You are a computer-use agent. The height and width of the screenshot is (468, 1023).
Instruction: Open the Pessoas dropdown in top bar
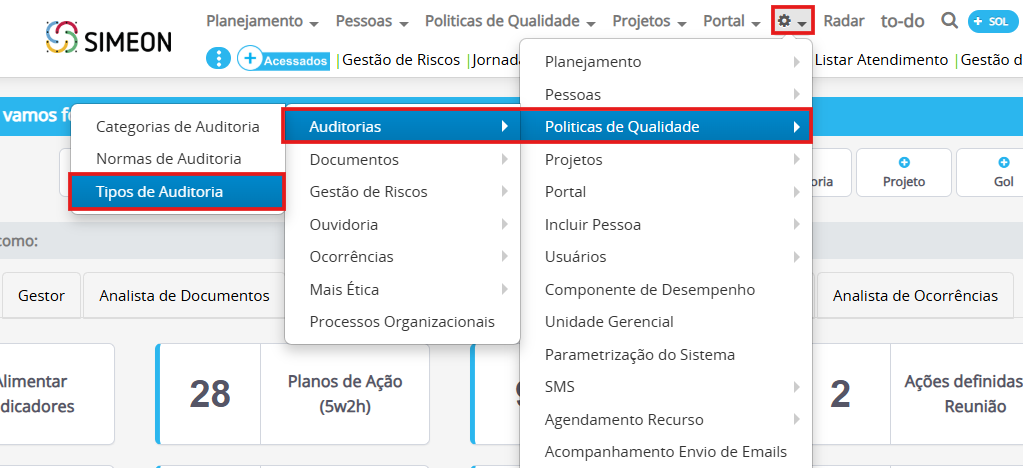[372, 21]
